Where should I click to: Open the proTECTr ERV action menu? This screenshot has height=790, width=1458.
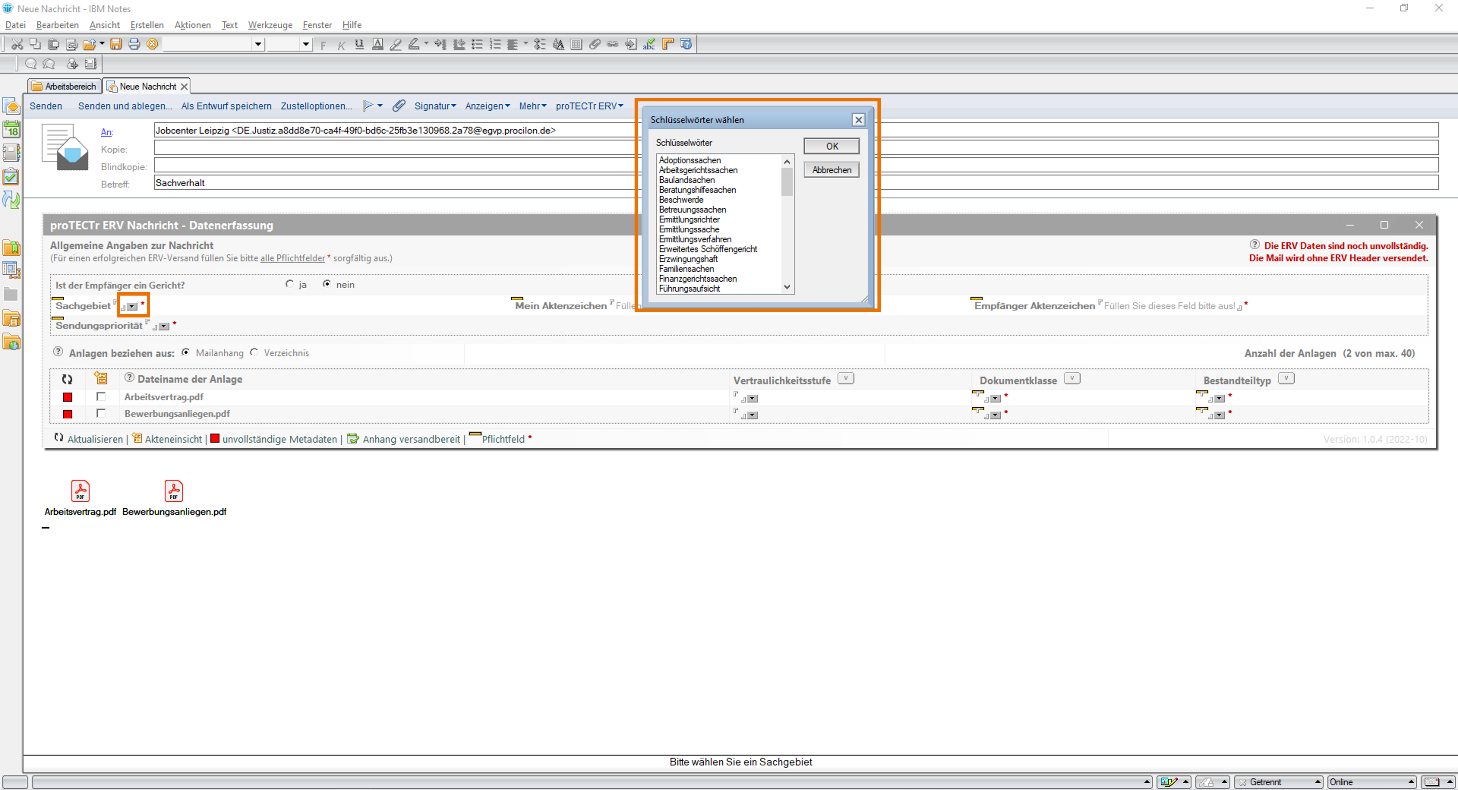point(589,106)
